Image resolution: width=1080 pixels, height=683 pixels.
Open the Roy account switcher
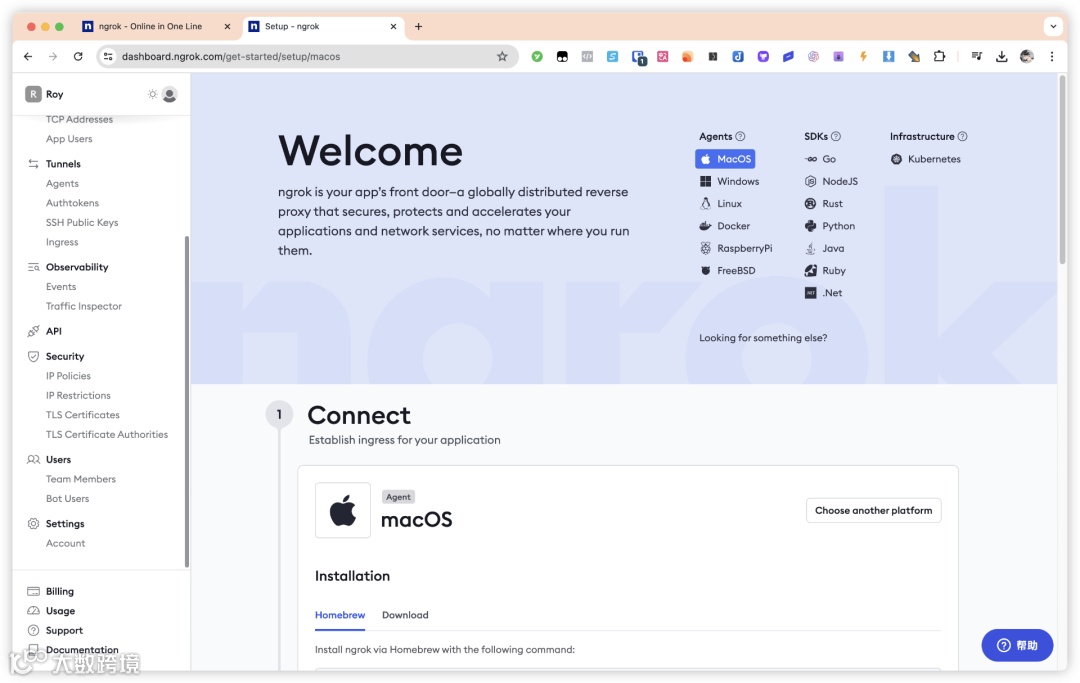[45, 94]
